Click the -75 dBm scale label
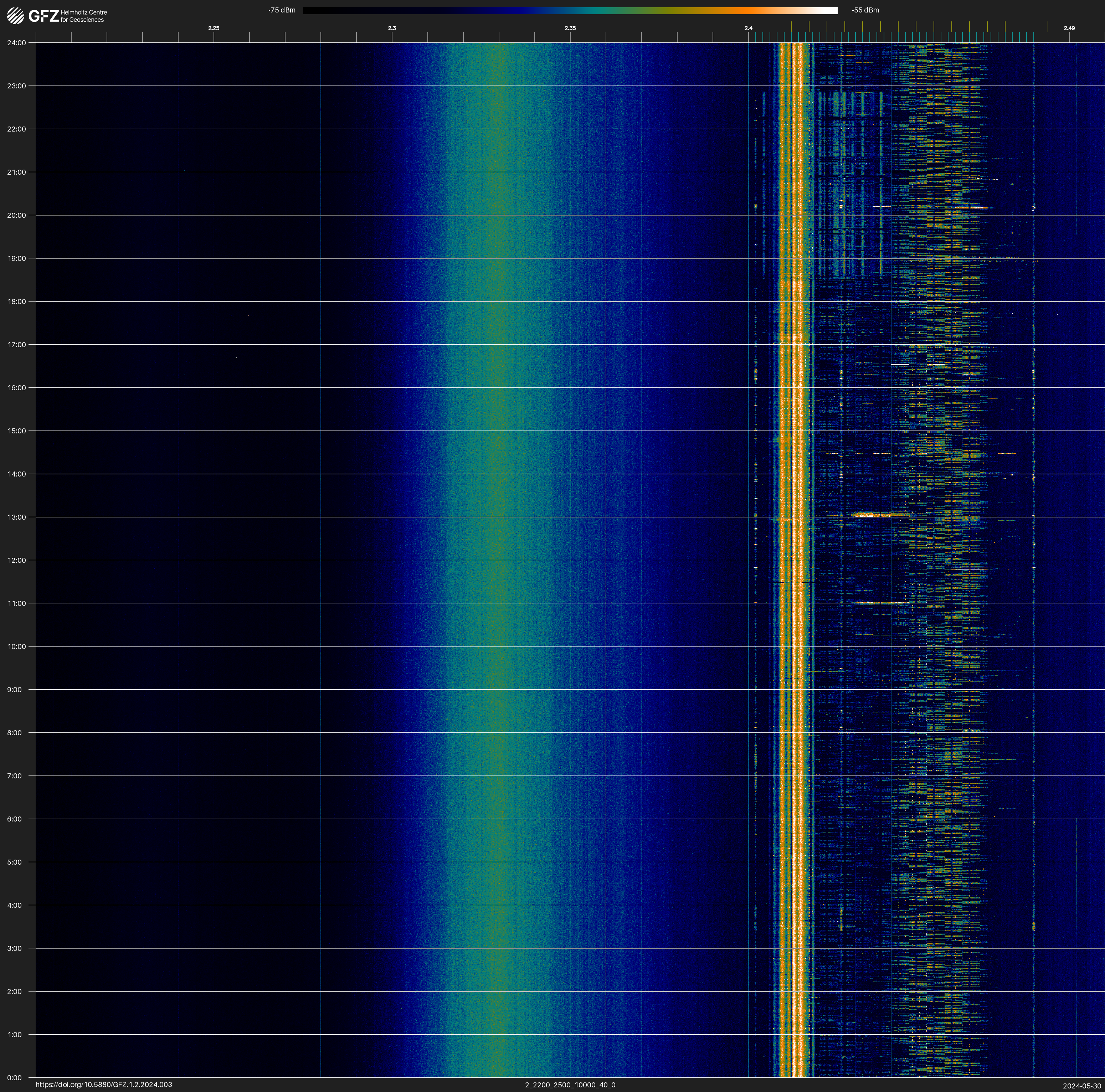The width and height of the screenshot is (1105, 1092). (282, 10)
